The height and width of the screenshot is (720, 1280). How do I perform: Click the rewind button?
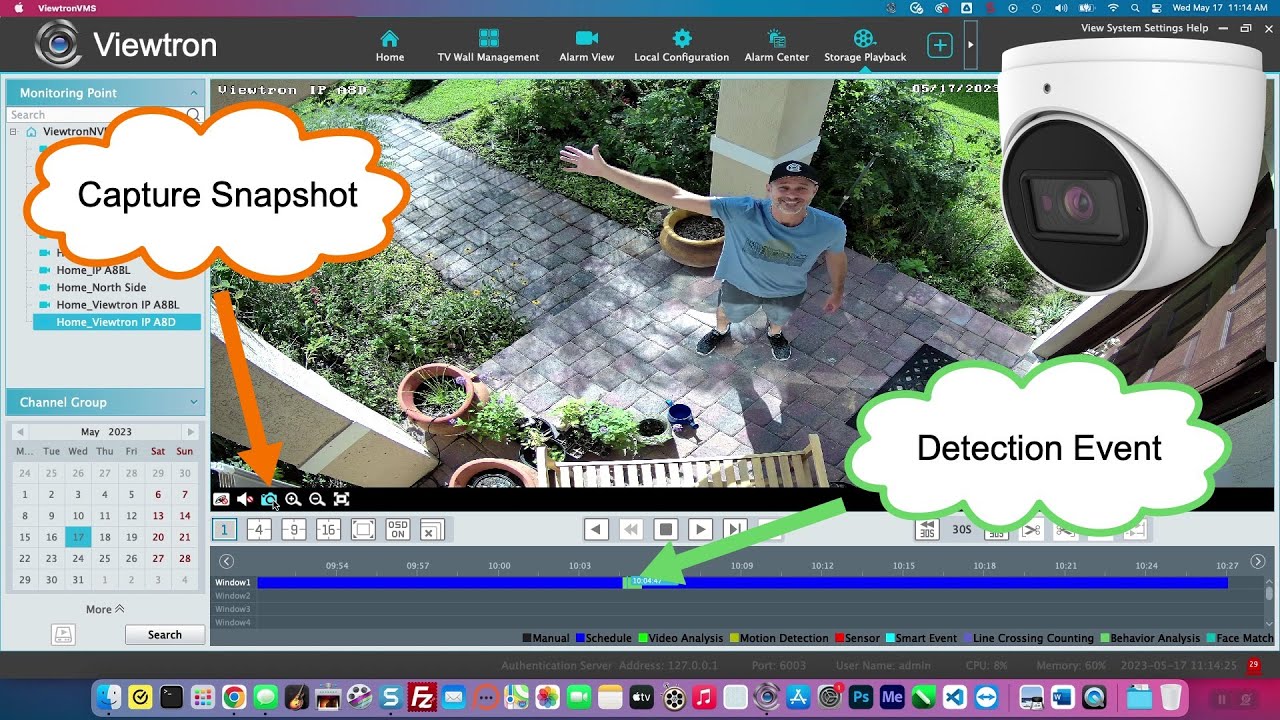(x=631, y=530)
